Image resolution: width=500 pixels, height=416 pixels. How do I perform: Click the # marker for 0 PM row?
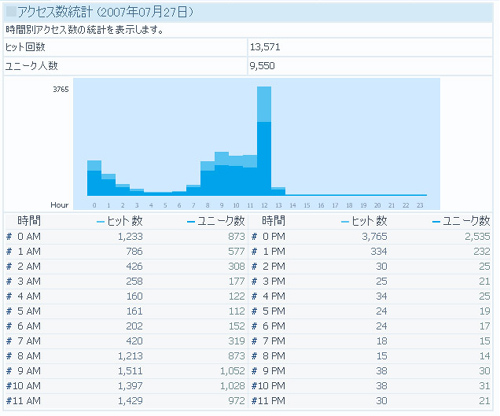pyautogui.click(x=254, y=237)
